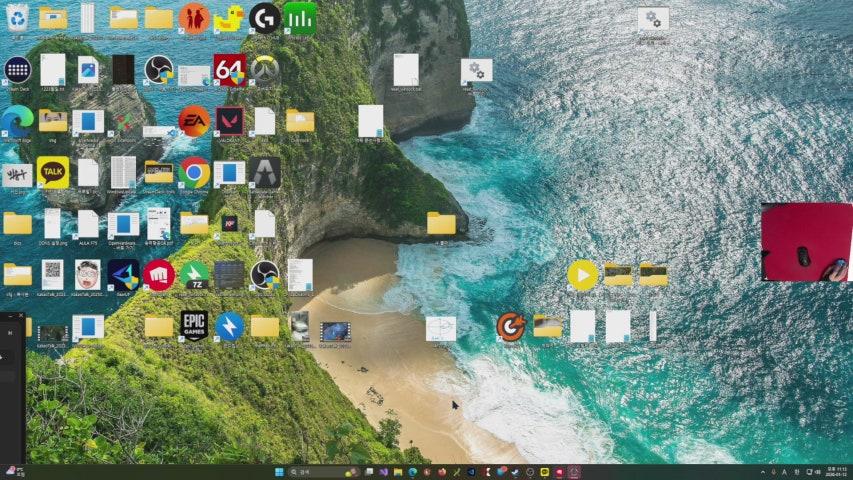The width and height of the screenshot is (853, 480).
Task: Open the Overwatch desktop shortcut
Action: pyautogui.click(x=264, y=70)
